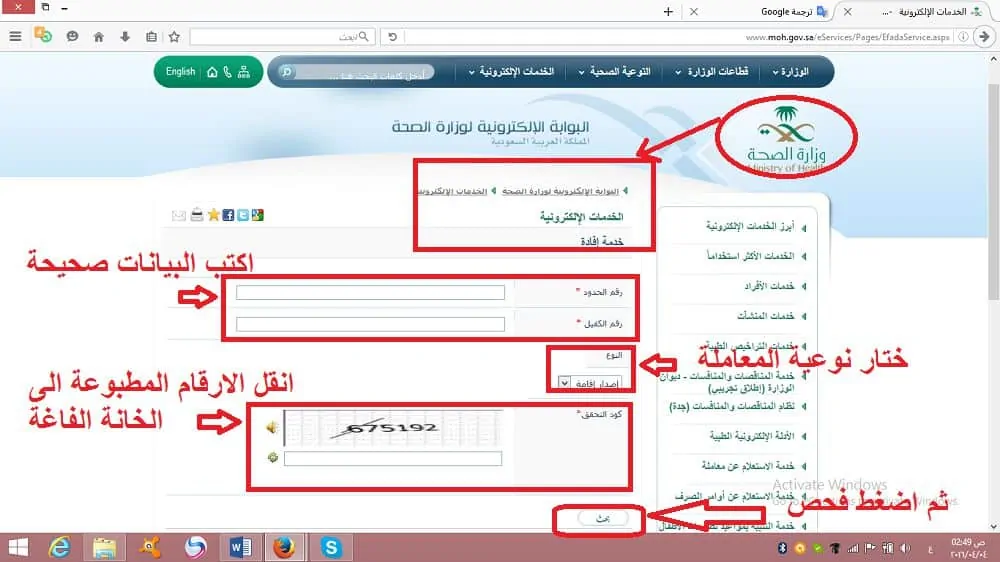Click the Firefox search bar
1000x562 pixels.
[282, 37]
